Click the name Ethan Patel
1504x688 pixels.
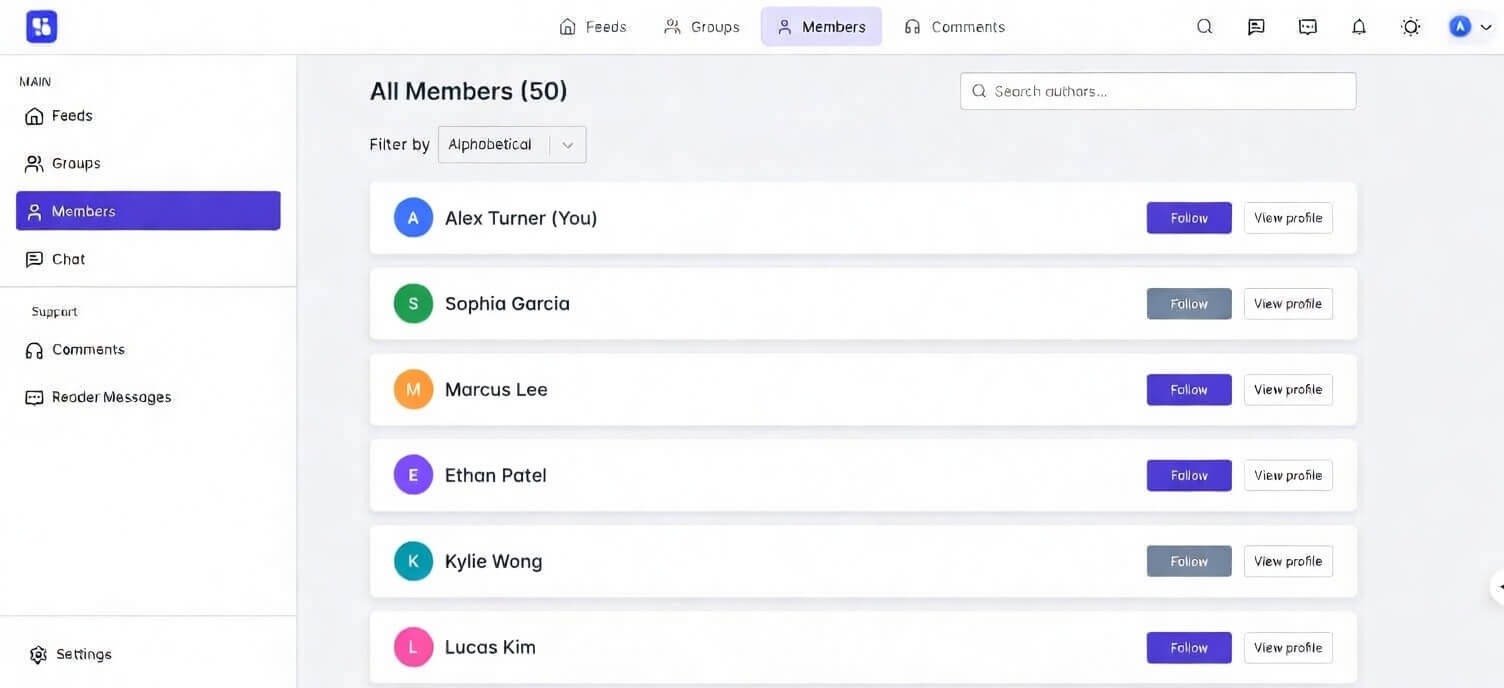tap(496, 476)
